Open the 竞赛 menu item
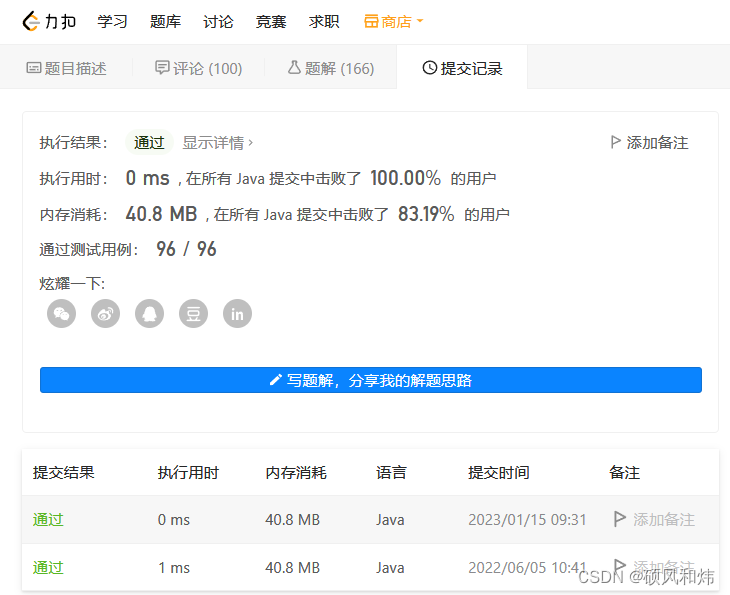 pos(271,21)
